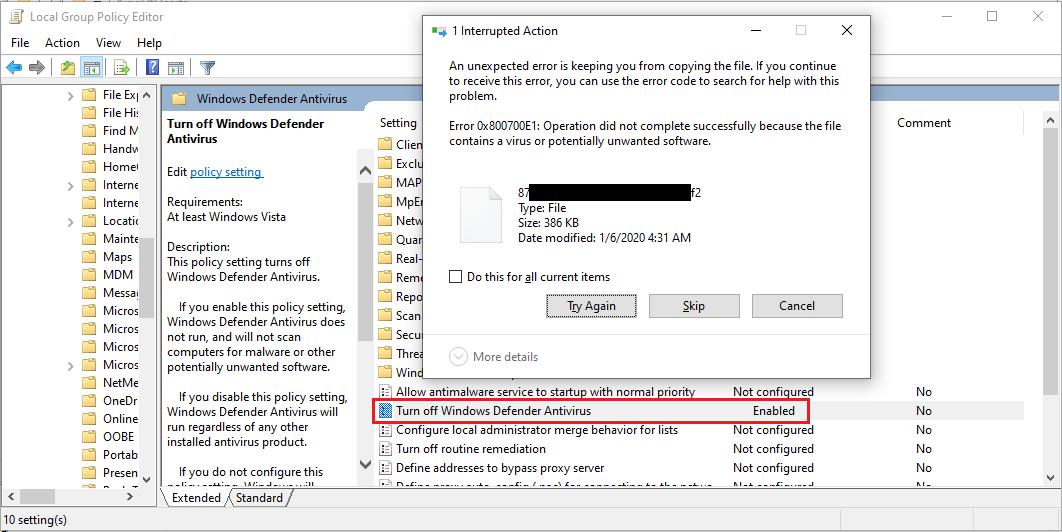Click the gray Forward arrow in toolbar
Screen dimensions: 1062x532
click(37, 67)
